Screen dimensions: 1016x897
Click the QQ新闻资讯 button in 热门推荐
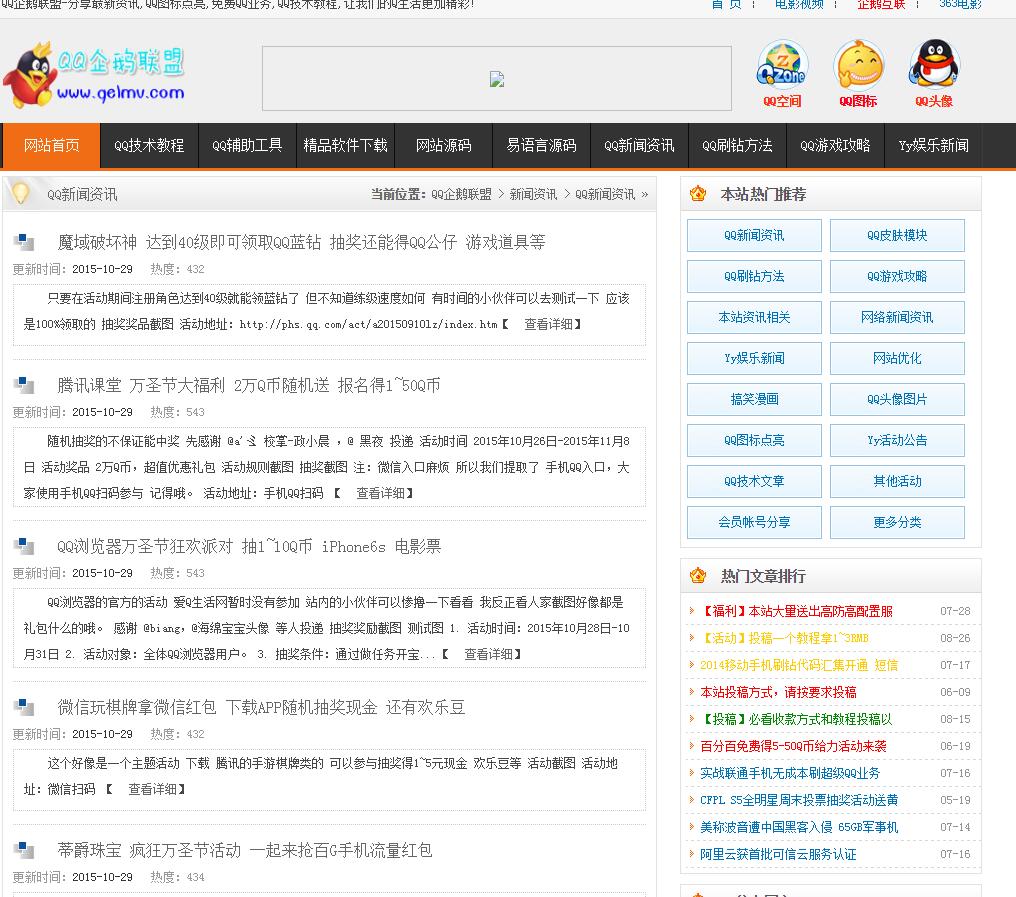pyautogui.click(x=754, y=235)
